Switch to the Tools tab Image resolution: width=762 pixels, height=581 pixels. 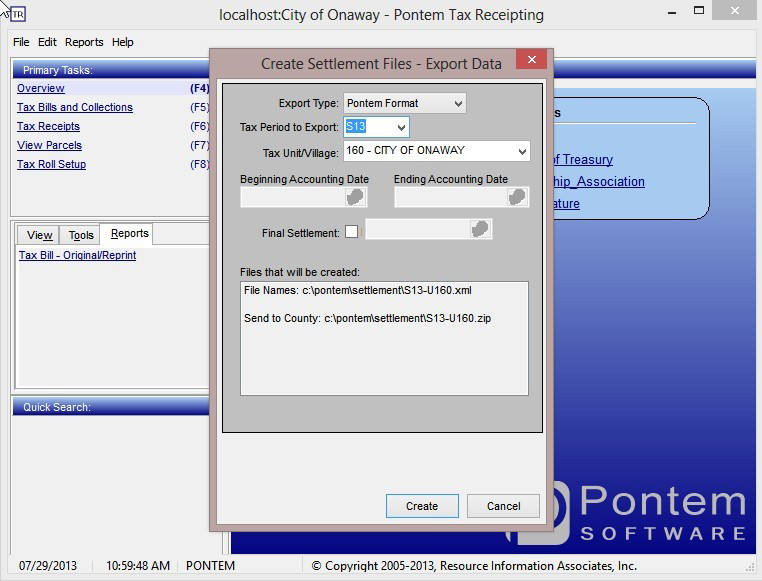pyautogui.click(x=80, y=235)
